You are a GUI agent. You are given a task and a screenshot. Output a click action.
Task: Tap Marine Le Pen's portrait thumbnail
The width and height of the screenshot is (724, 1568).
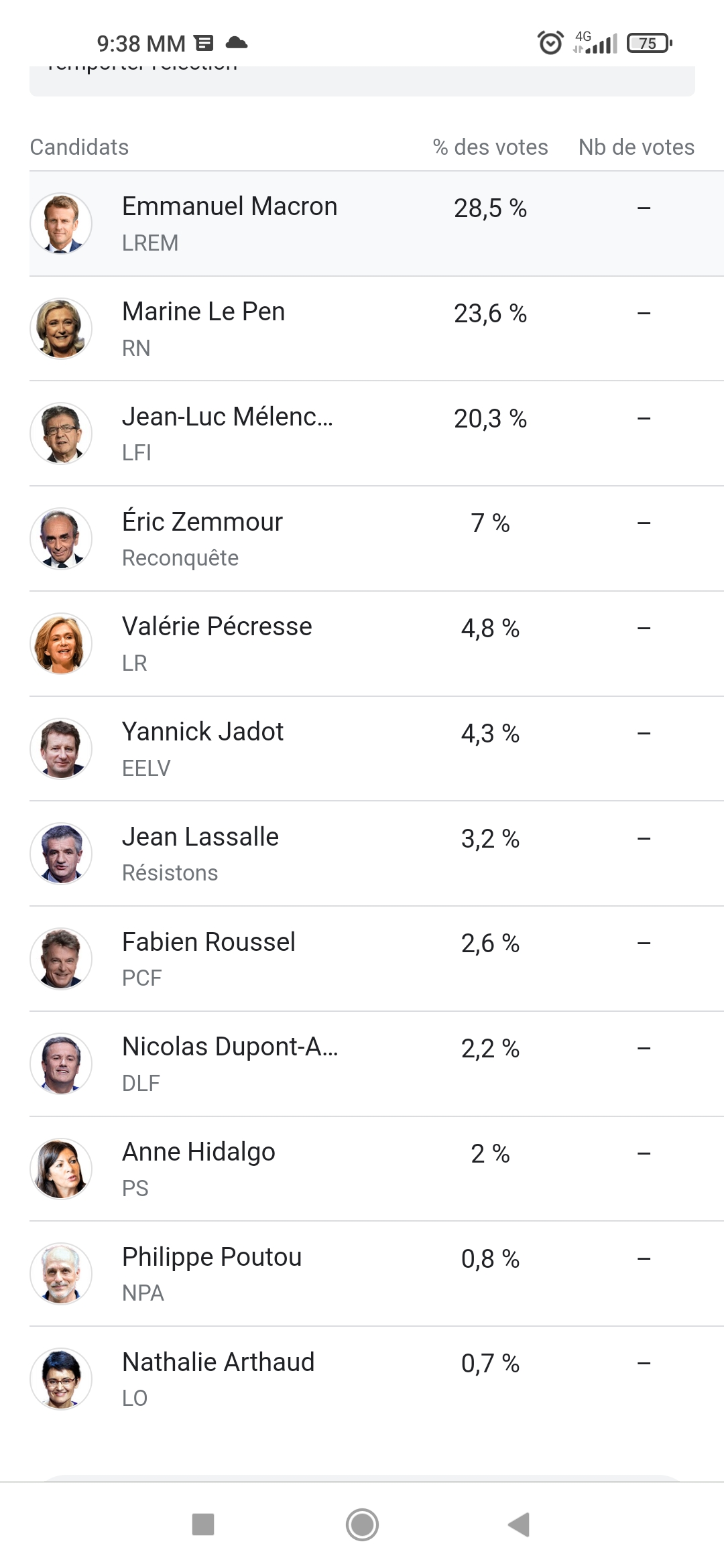click(x=61, y=329)
